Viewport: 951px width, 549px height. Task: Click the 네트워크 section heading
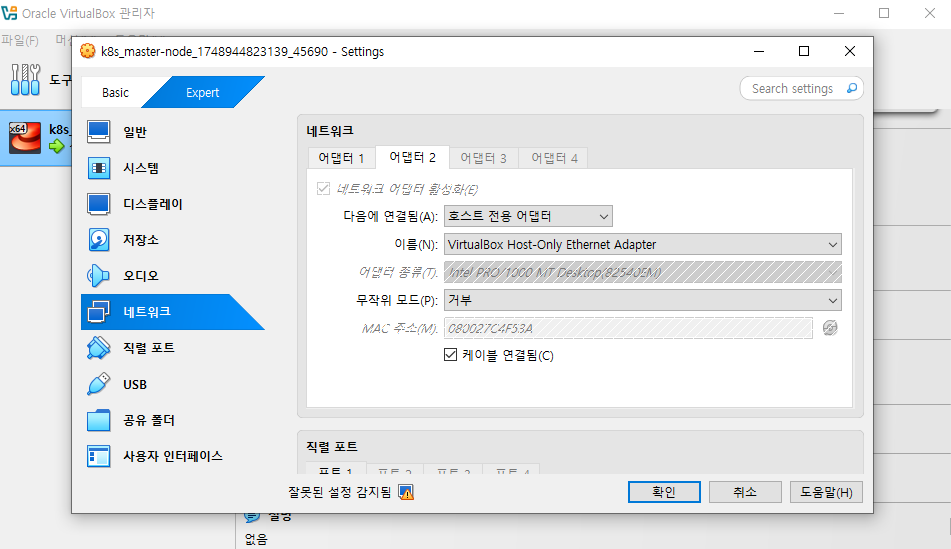click(330, 130)
